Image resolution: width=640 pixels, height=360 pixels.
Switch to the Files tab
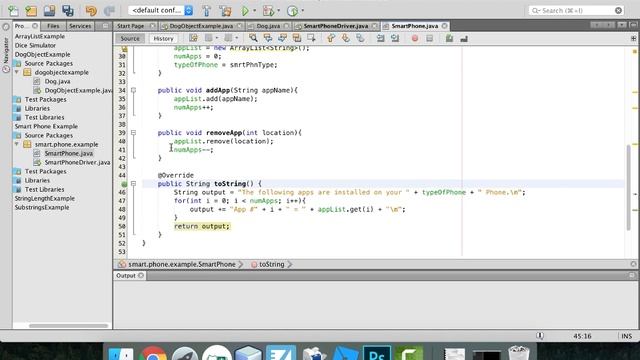(x=53, y=26)
